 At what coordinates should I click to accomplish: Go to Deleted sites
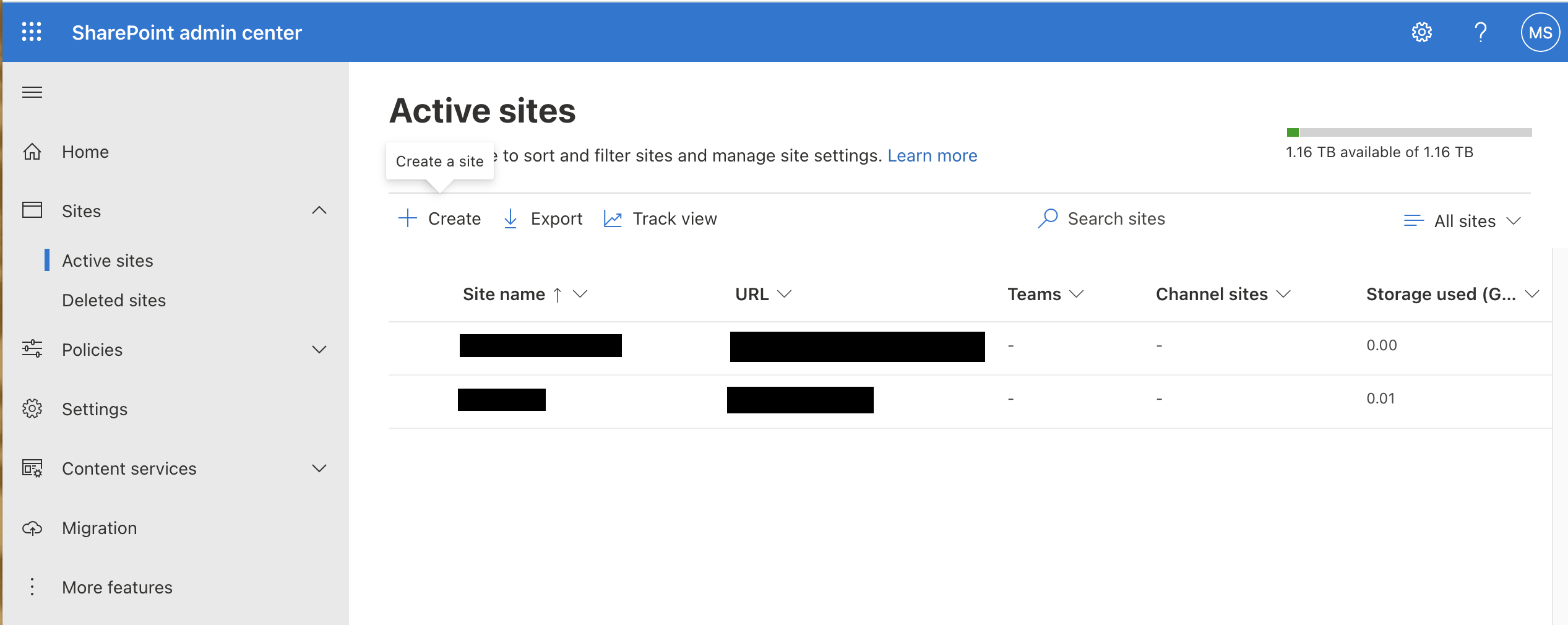pos(114,300)
